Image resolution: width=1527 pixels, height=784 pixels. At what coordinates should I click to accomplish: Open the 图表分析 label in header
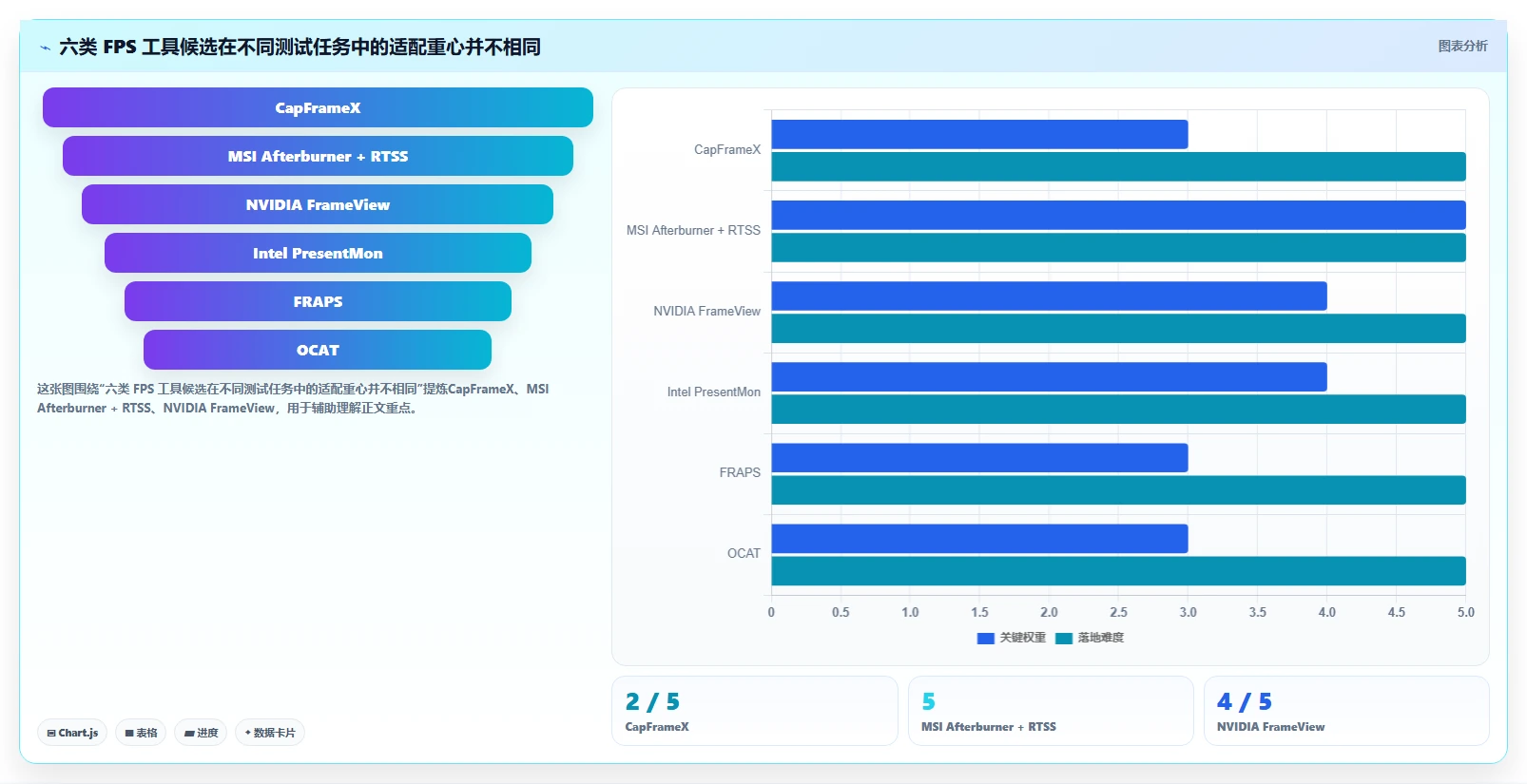(1462, 46)
